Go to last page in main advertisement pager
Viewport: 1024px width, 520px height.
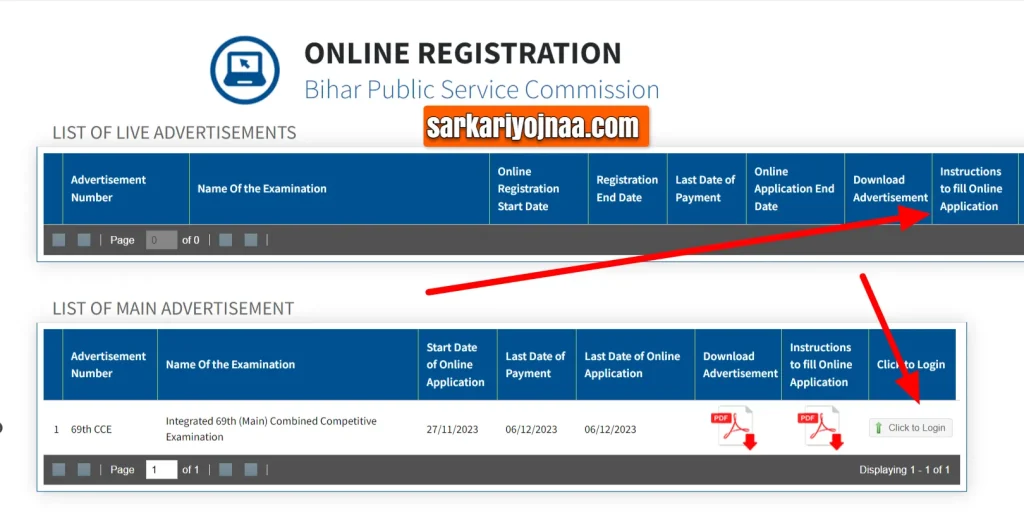tap(251, 470)
